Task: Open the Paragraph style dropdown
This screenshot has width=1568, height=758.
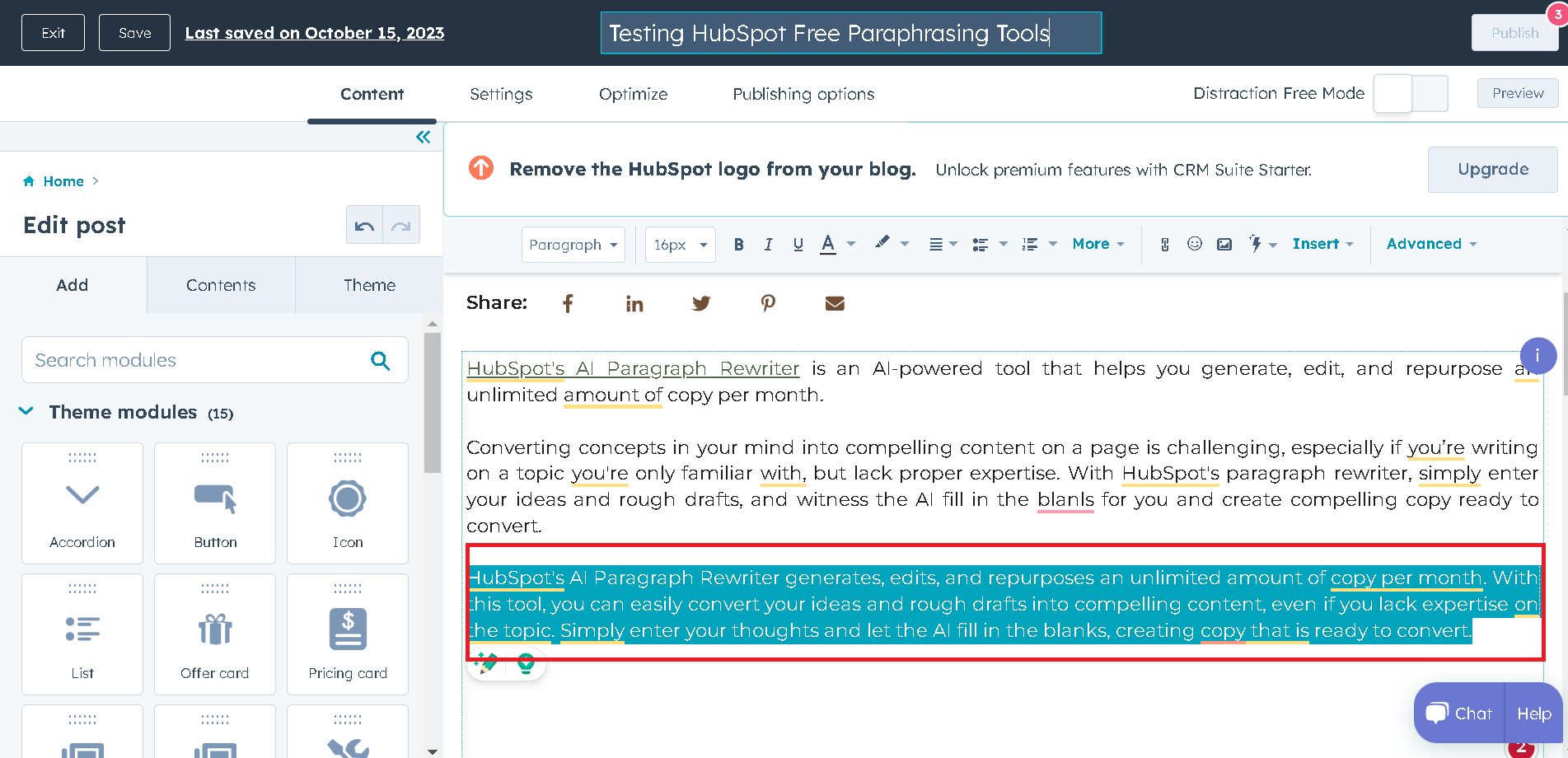Action: (x=573, y=245)
